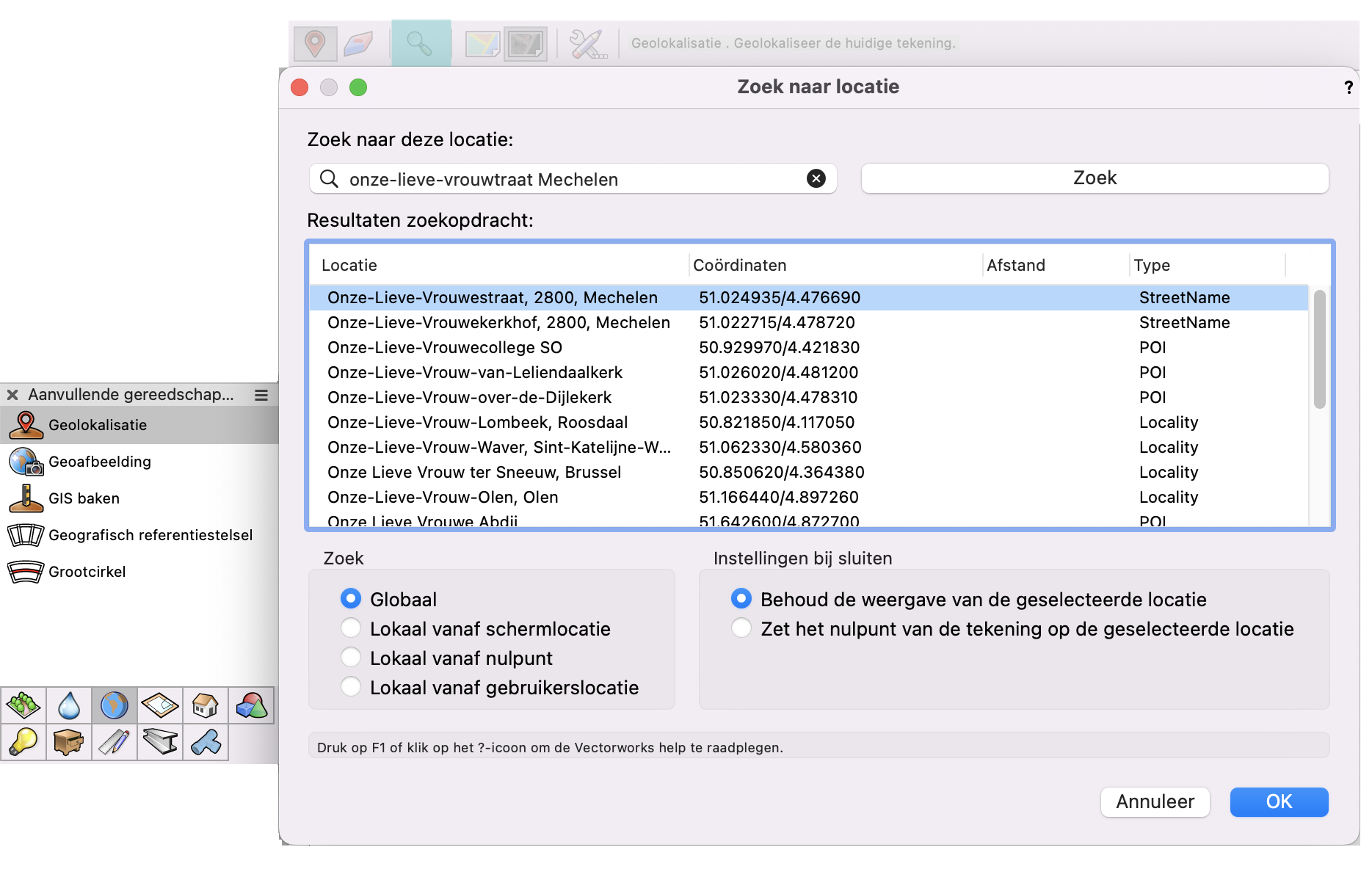Click the magnifier search location icon
This screenshot has height=869, width=1372.
coord(421,43)
